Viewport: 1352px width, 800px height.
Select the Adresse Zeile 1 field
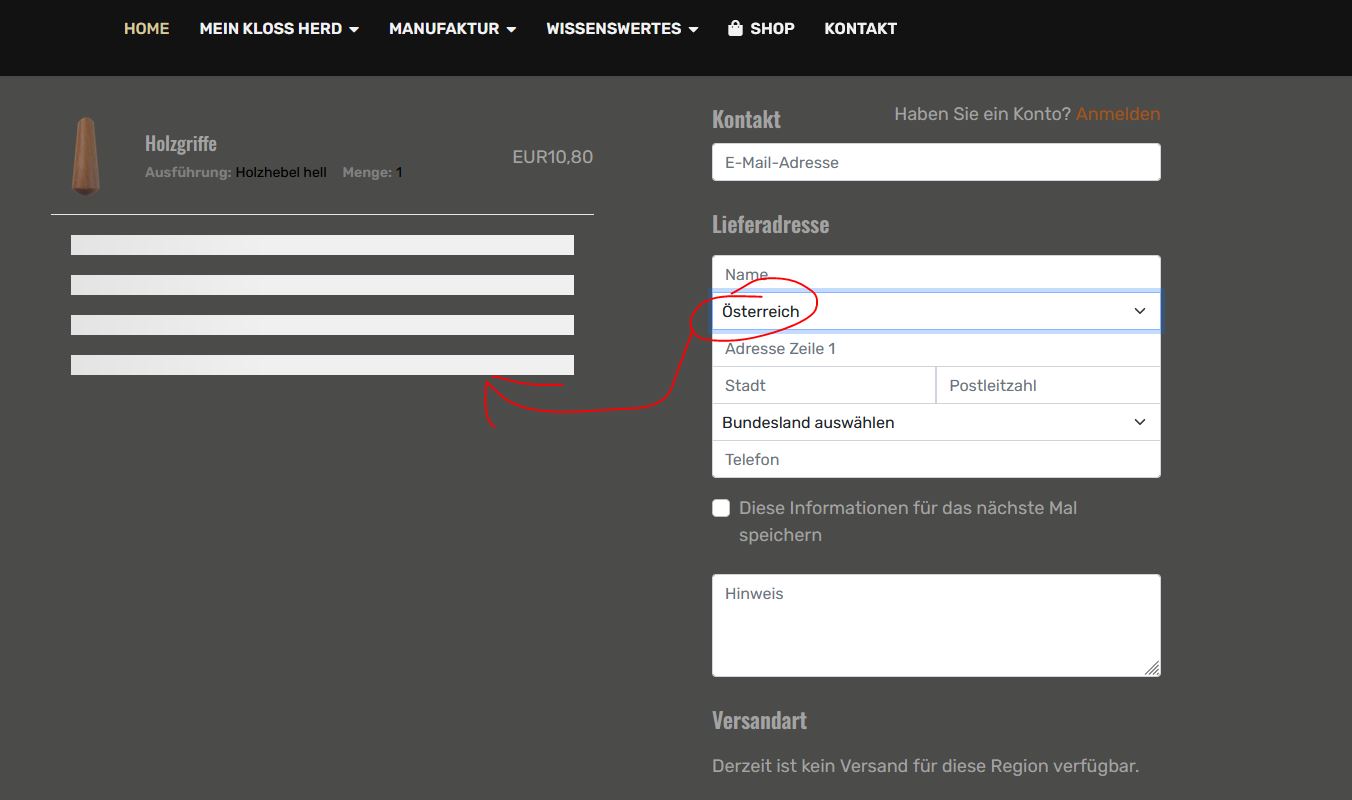(935, 349)
